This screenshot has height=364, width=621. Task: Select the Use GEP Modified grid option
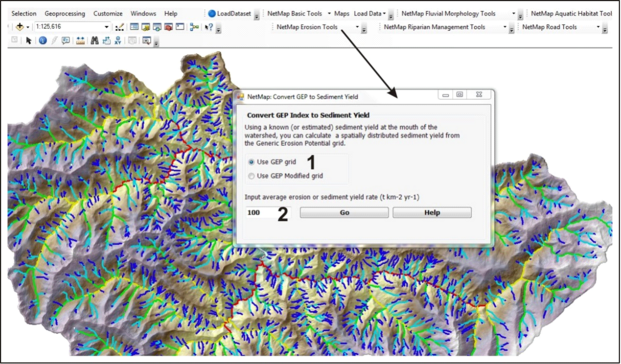[286, 176]
